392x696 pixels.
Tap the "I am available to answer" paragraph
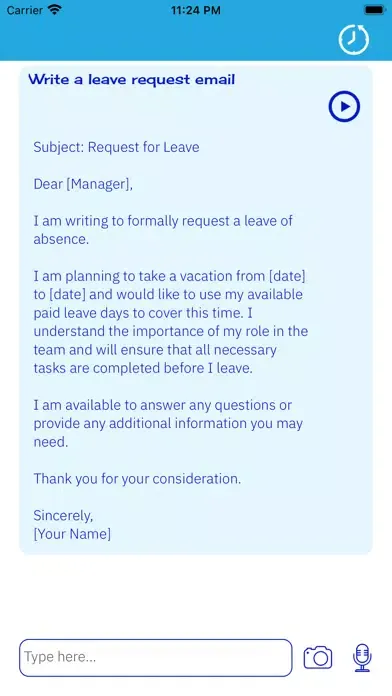(x=168, y=423)
